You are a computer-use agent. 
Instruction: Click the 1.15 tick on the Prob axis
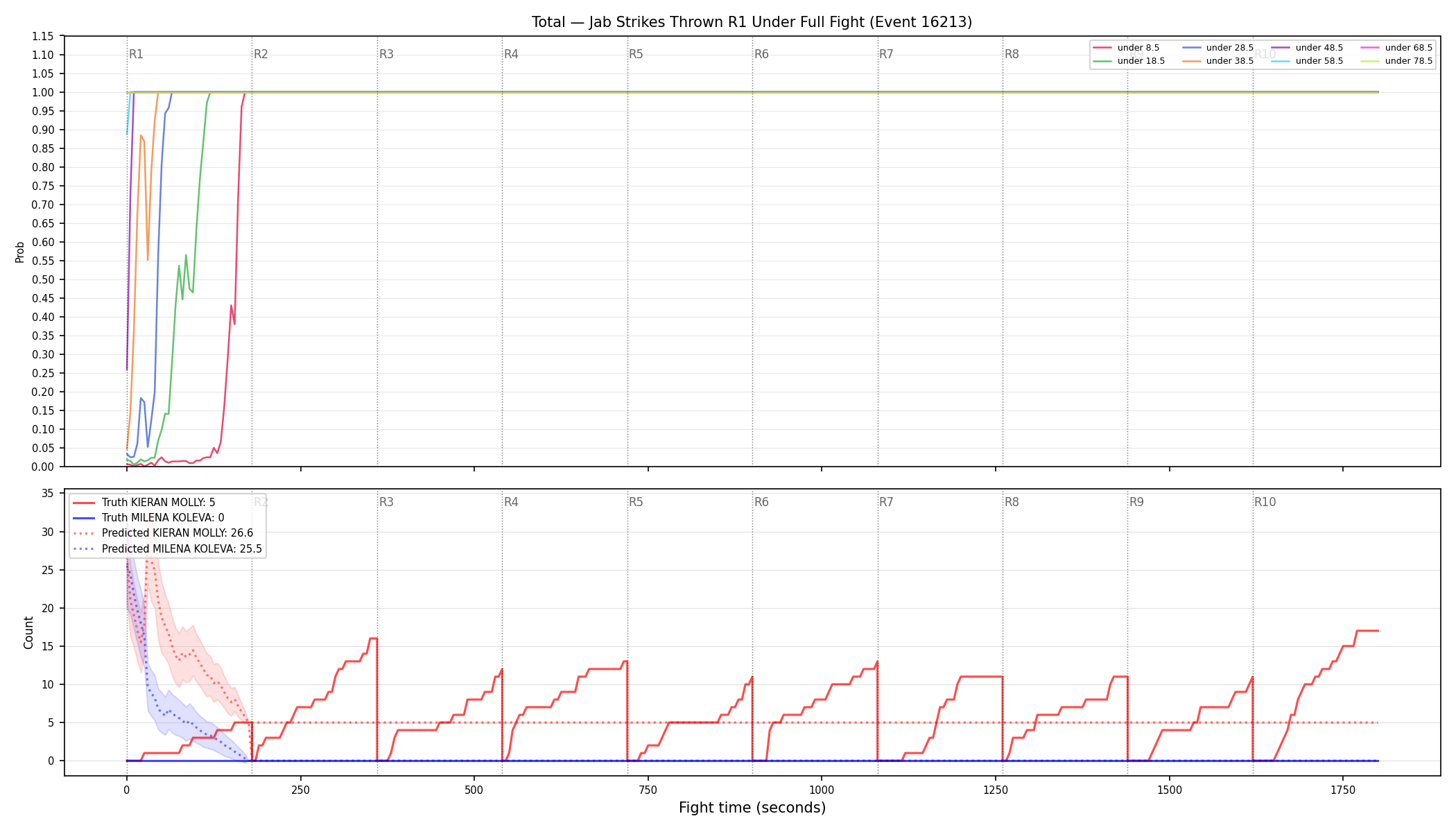43,36
